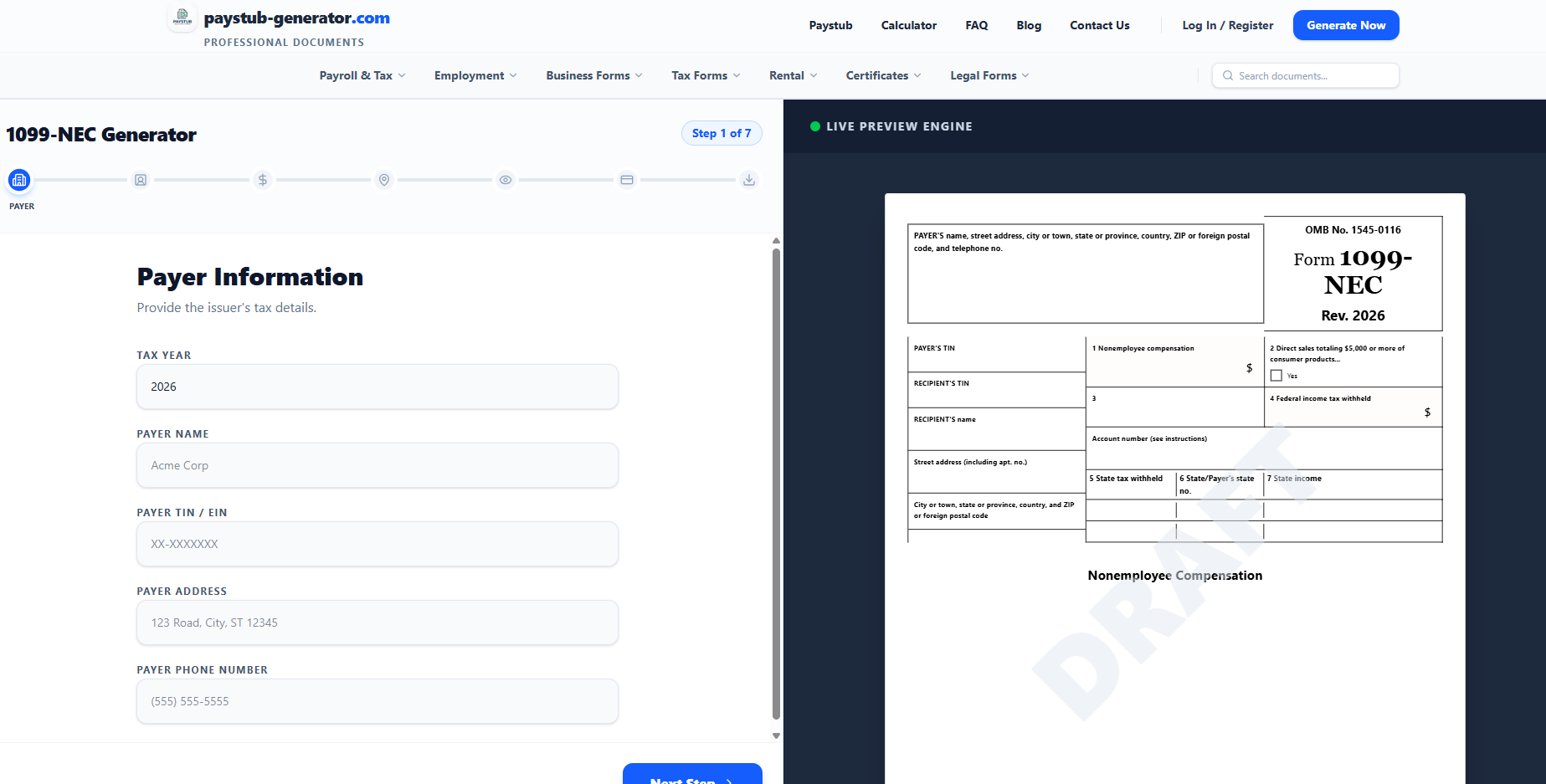This screenshot has width=1546, height=784.
Task: Click the search magnifier icon
Action: 1228,75
